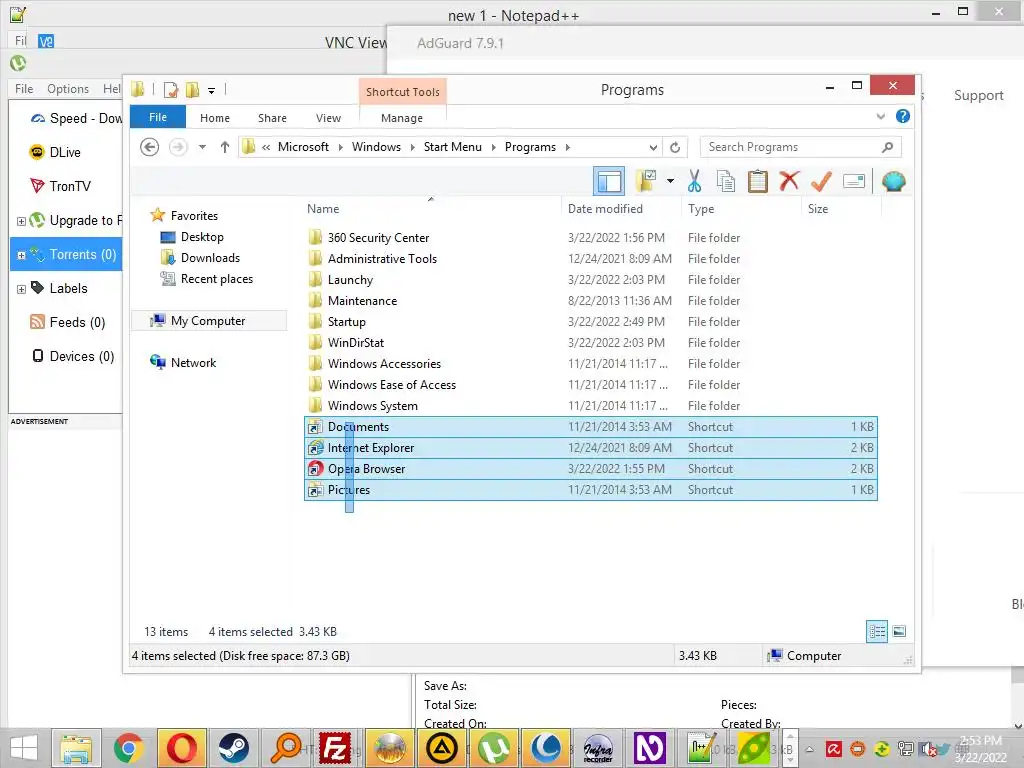The height and width of the screenshot is (768, 1024).
Task: Switch to the View ribbon tab
Action: 328,118
